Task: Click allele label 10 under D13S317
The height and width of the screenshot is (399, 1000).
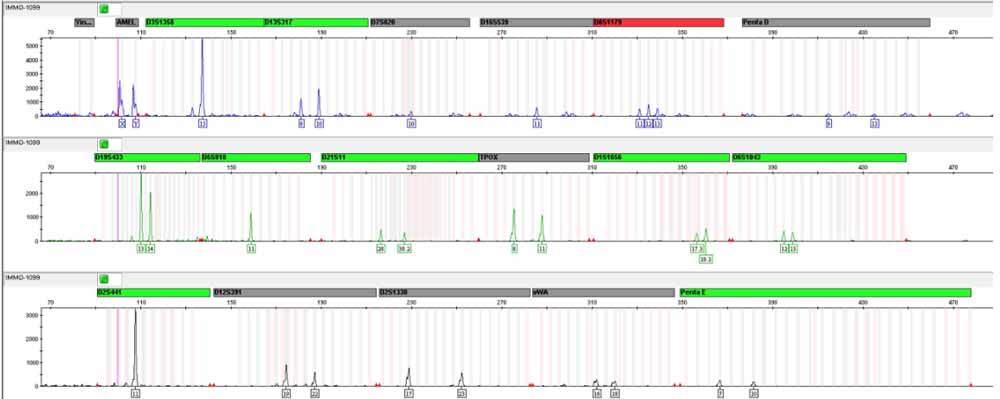Action: tap(319, 124)
